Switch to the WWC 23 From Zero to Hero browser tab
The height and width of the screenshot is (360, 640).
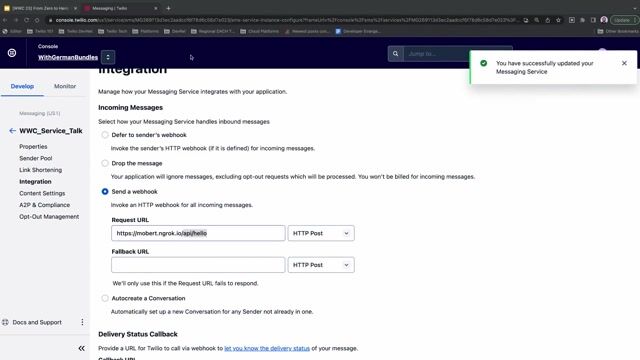(40, 8)
